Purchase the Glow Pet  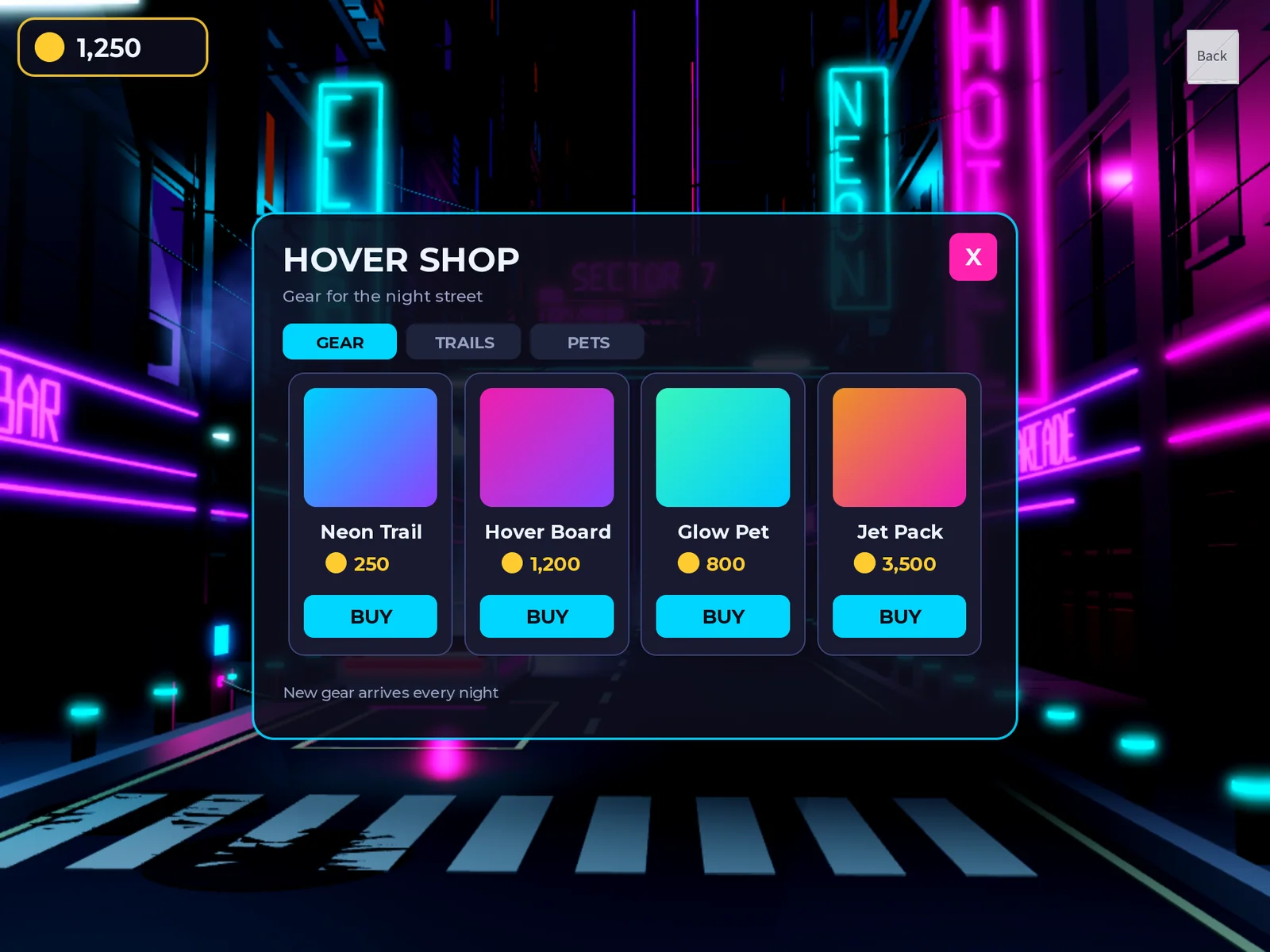pyautogui.click(x=723, y=616)
